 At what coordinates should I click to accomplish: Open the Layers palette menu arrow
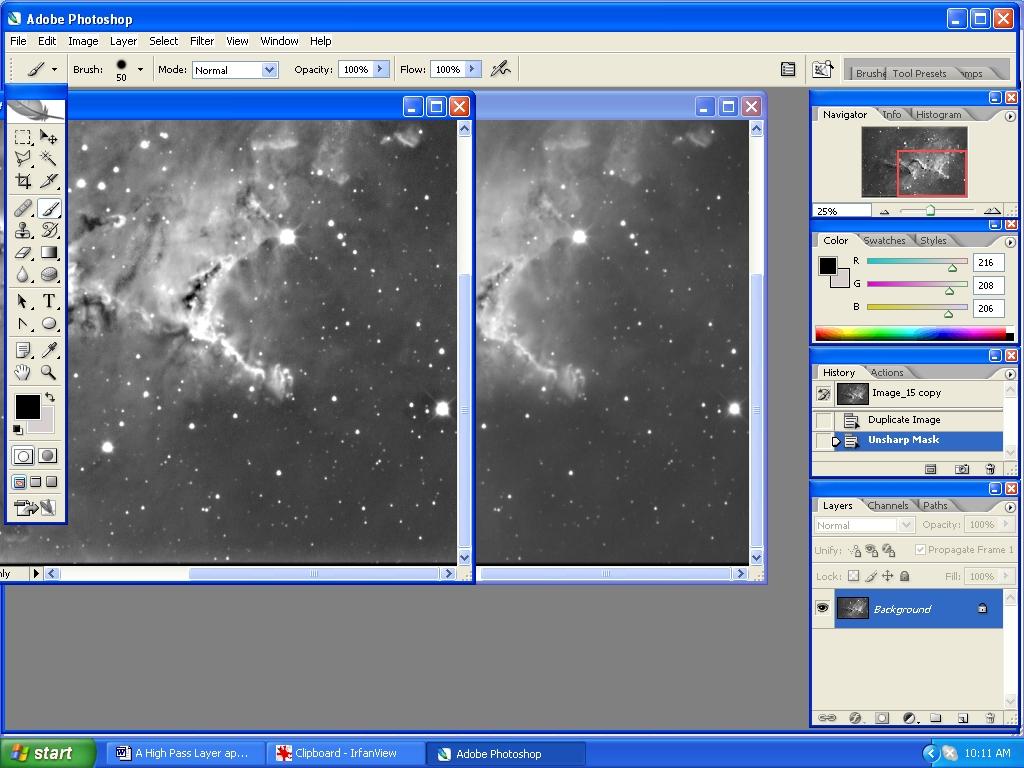[x=1010, y=507]
